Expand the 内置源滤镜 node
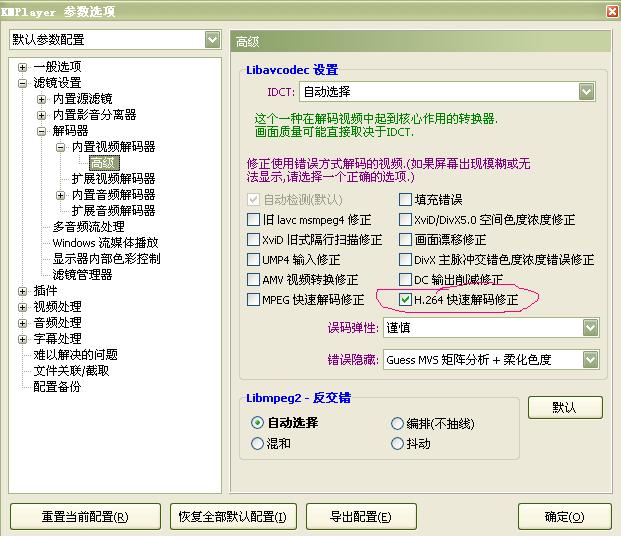Viewport: 621px width, 536px height. click(42, 99)
